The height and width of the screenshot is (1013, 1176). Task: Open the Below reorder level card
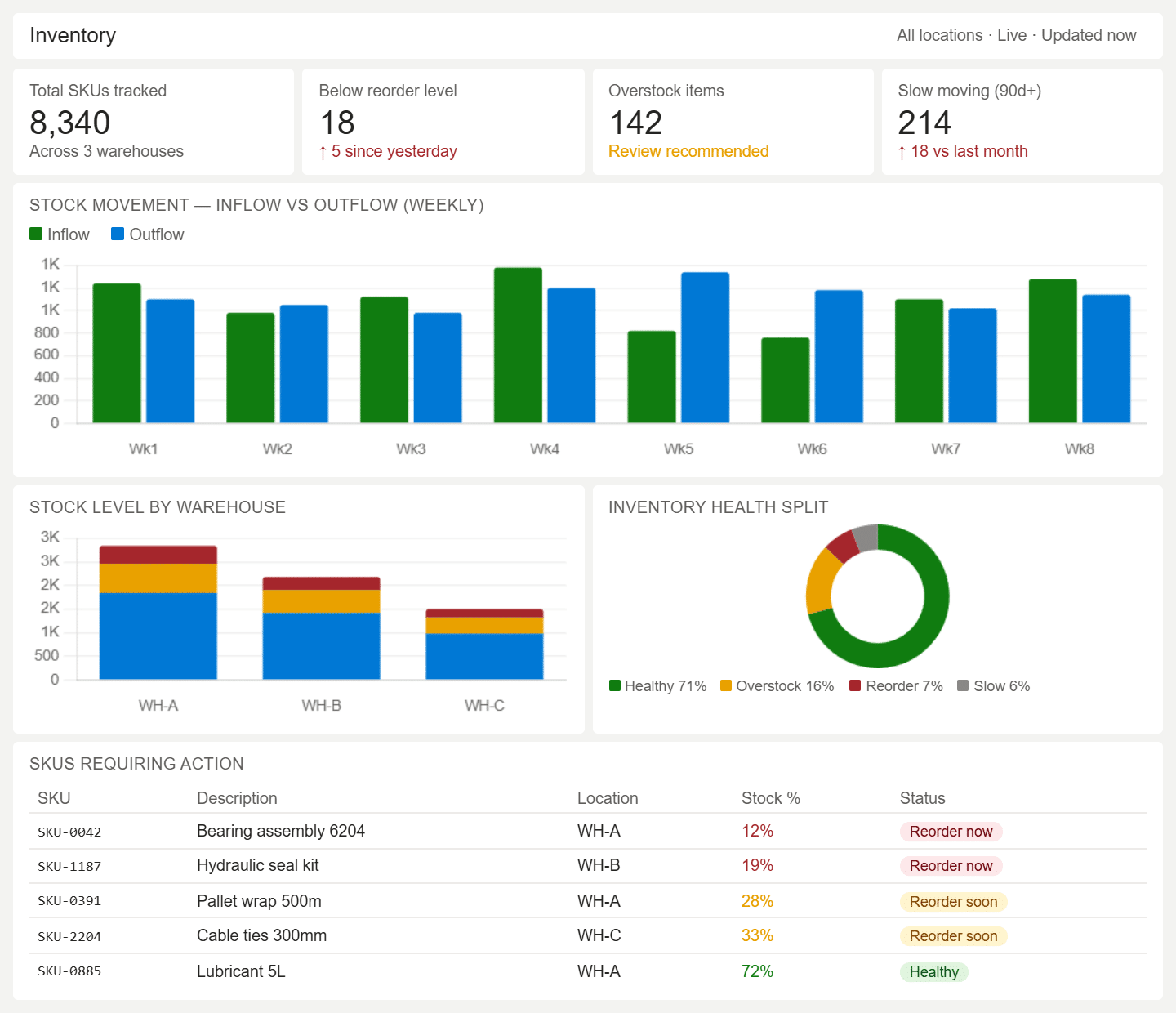(x=443, y=122)
